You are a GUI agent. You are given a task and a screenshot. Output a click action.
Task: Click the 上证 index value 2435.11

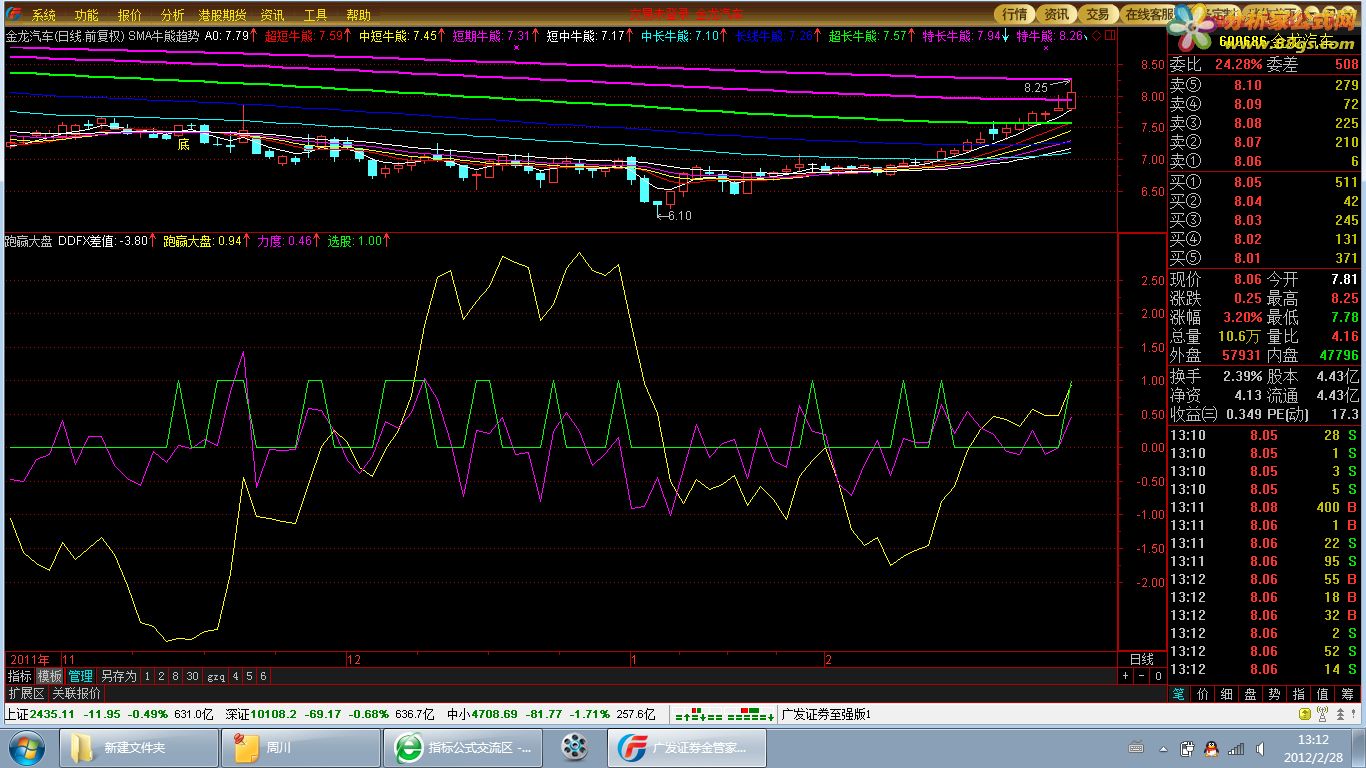tap(53, 714)
